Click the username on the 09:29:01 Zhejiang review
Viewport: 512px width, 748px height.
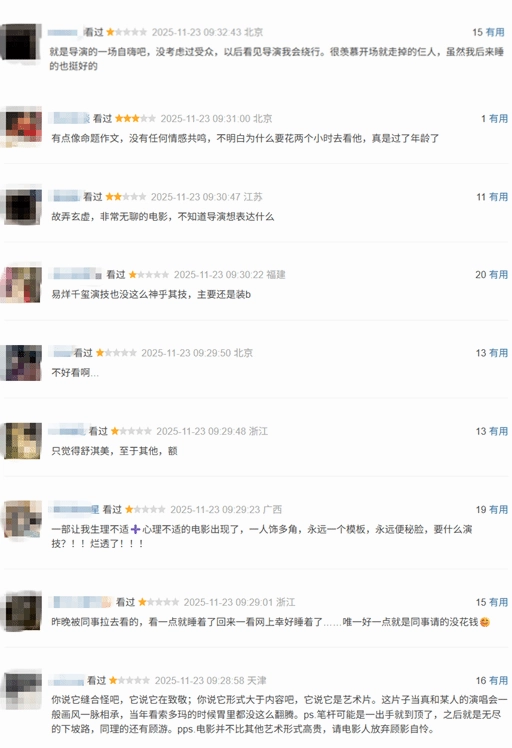[82, 602]
